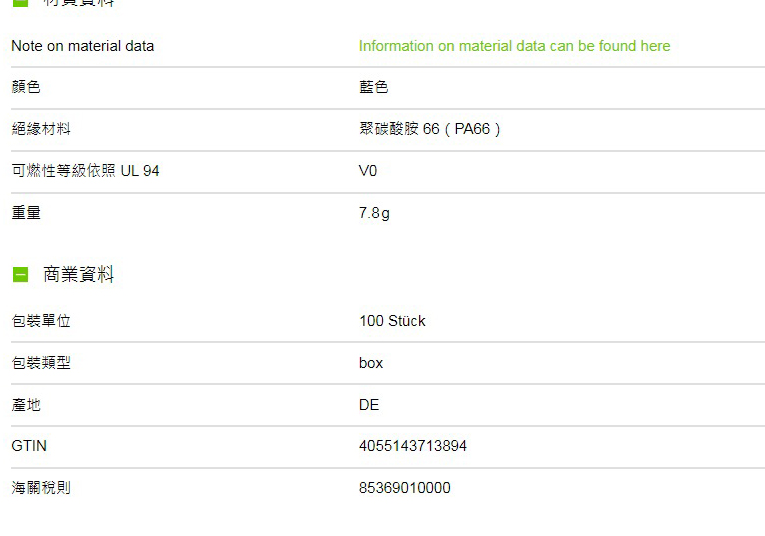Click the 包裝單位 row label

(41, 321)
